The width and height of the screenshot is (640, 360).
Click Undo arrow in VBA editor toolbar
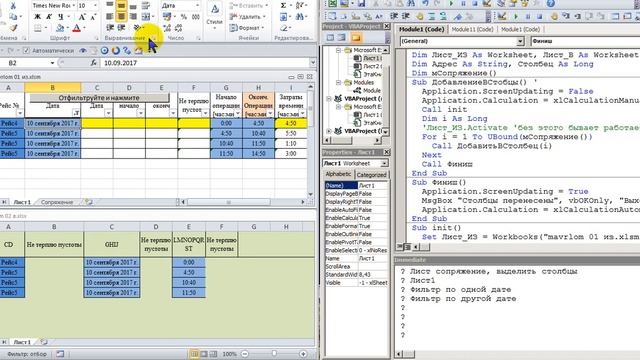click(x=425, y=4)
